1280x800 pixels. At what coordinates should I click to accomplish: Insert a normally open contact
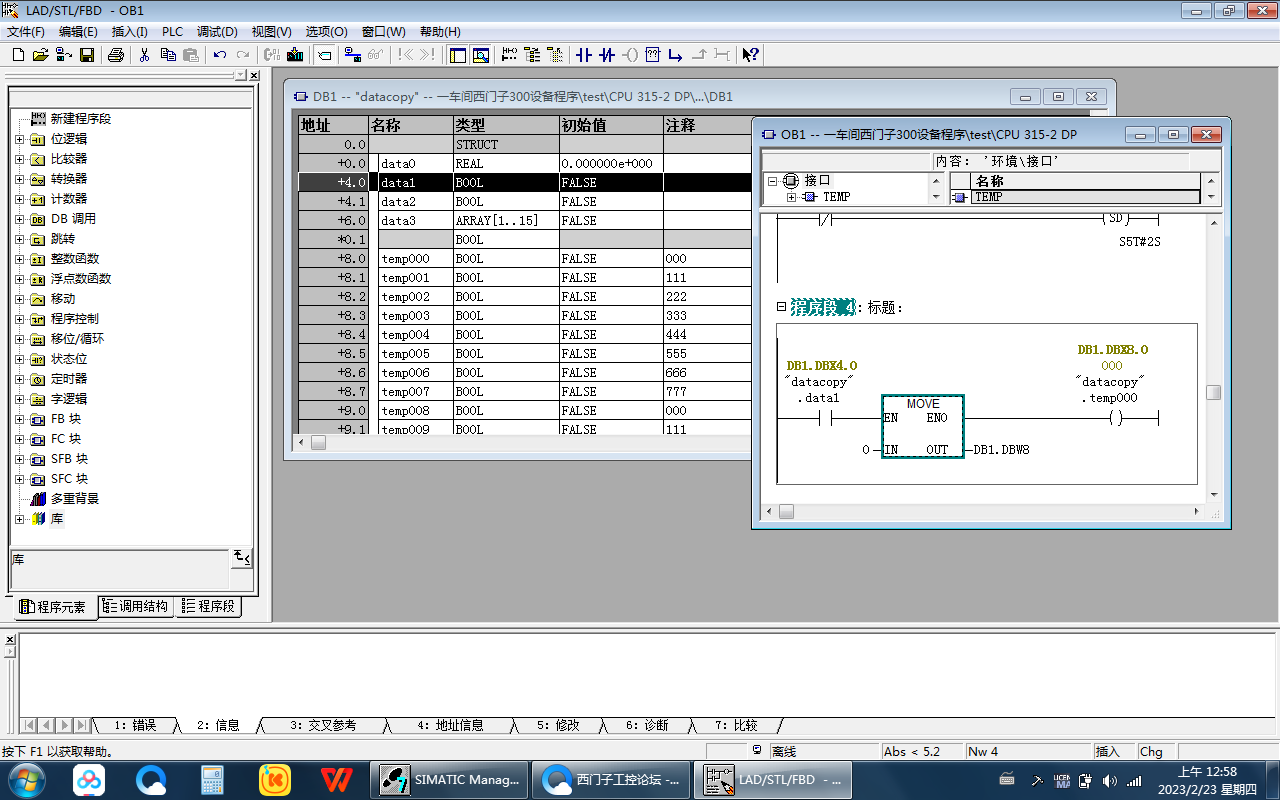[584, 55]
